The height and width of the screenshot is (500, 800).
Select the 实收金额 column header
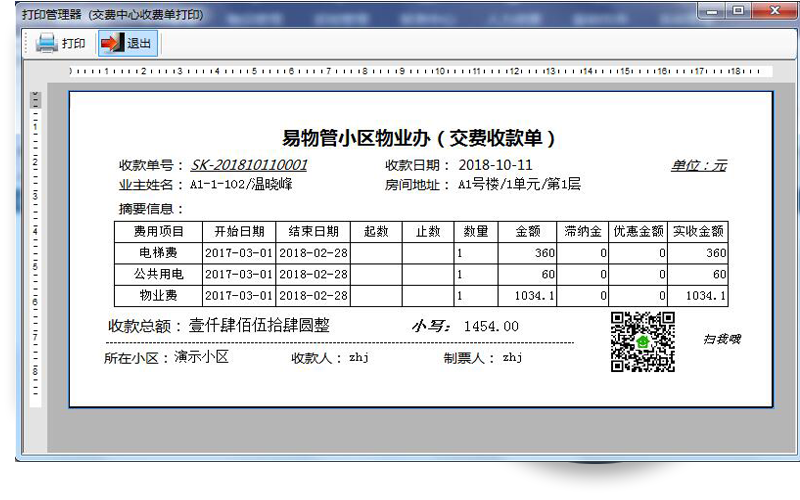tap(698, 231)
